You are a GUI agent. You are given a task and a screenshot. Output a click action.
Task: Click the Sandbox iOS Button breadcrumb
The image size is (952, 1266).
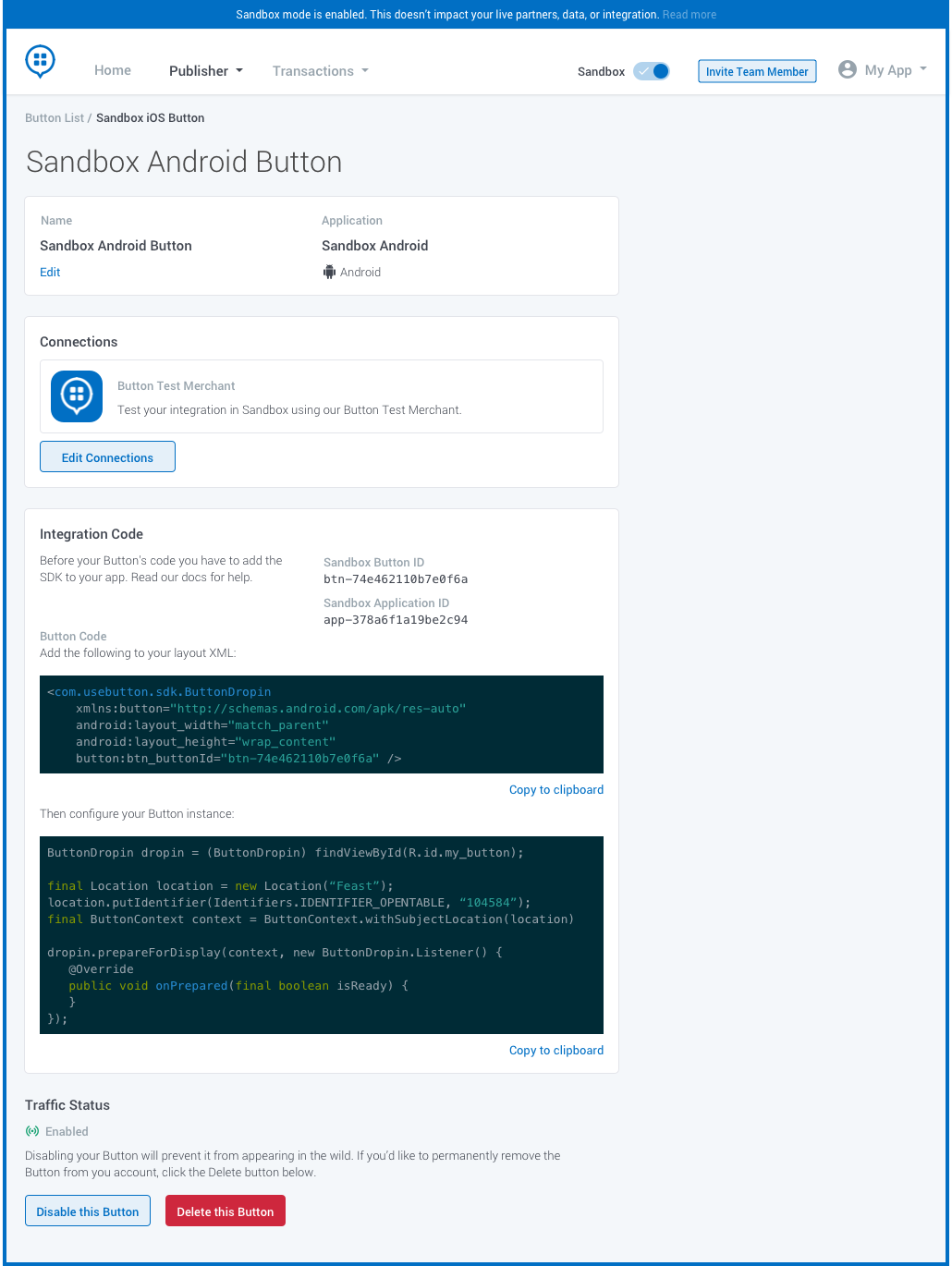tap(151, 118)
